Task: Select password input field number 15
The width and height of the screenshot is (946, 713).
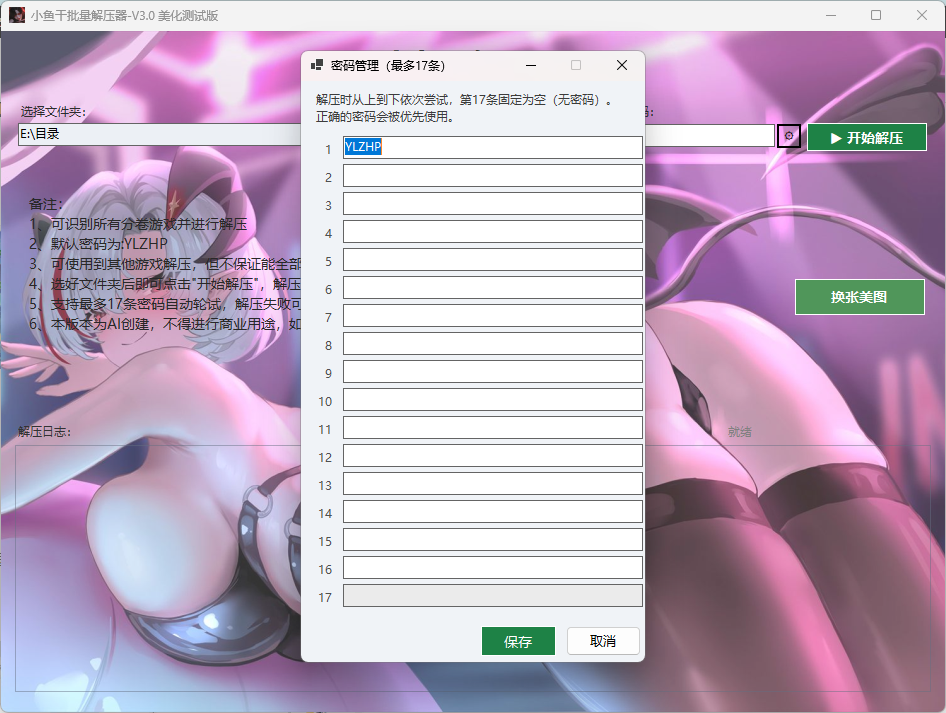Action: tap(493, 540)
